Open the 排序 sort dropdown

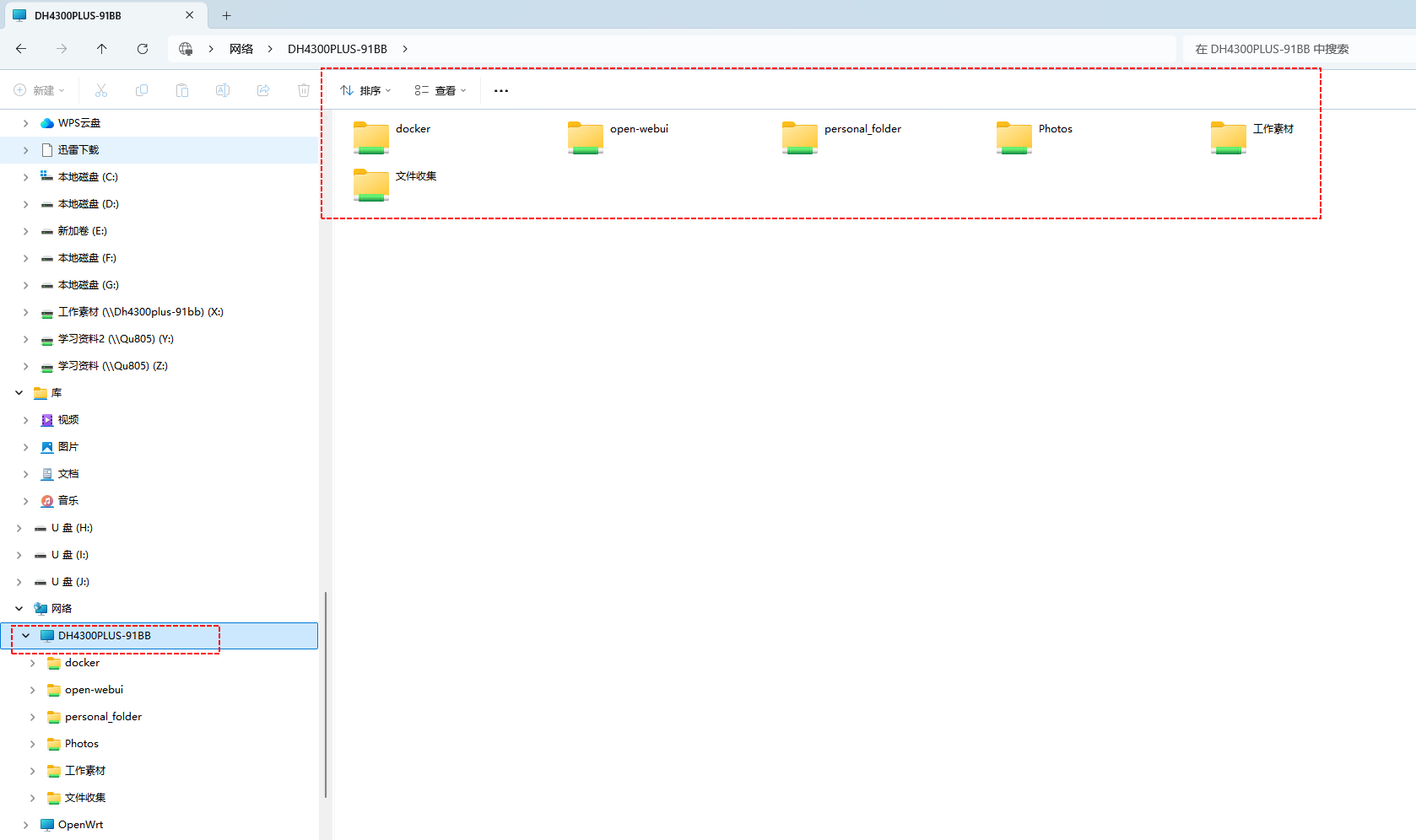click(365, 90)
